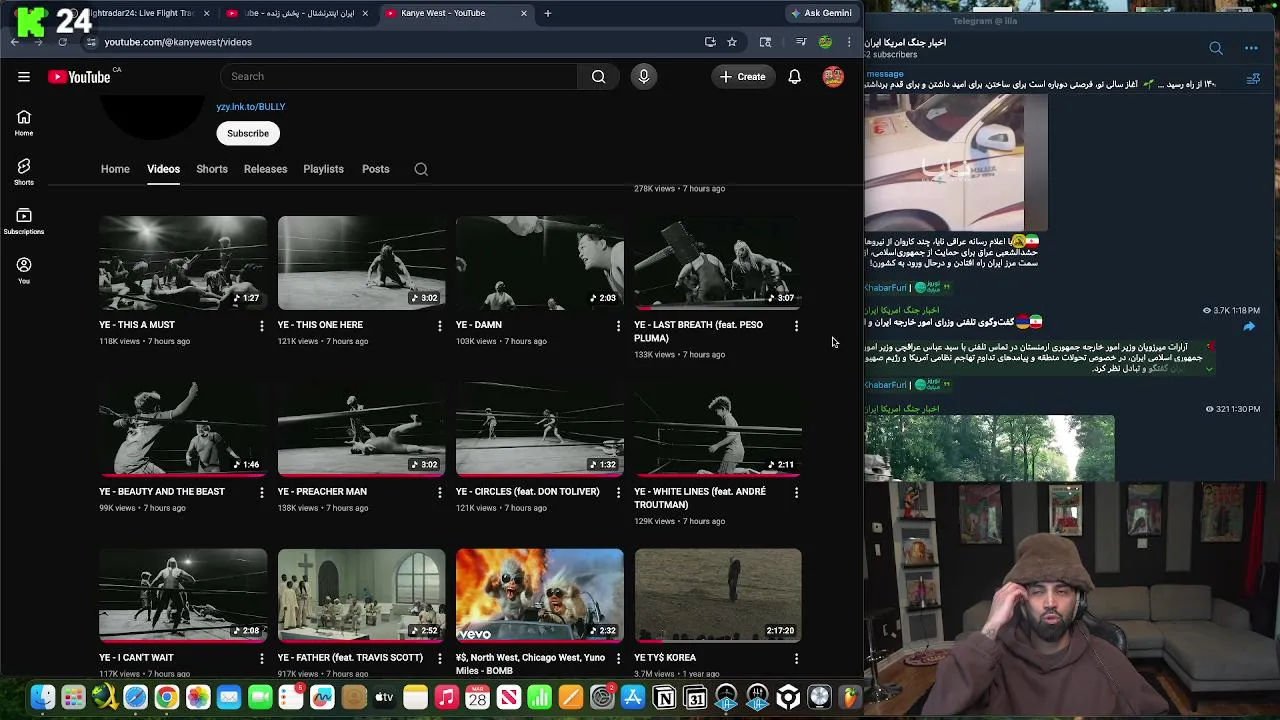Open Google Chrome from the Dock
Image resolution: width=1280 pixels, height=720 pixels.
point(167,698)
